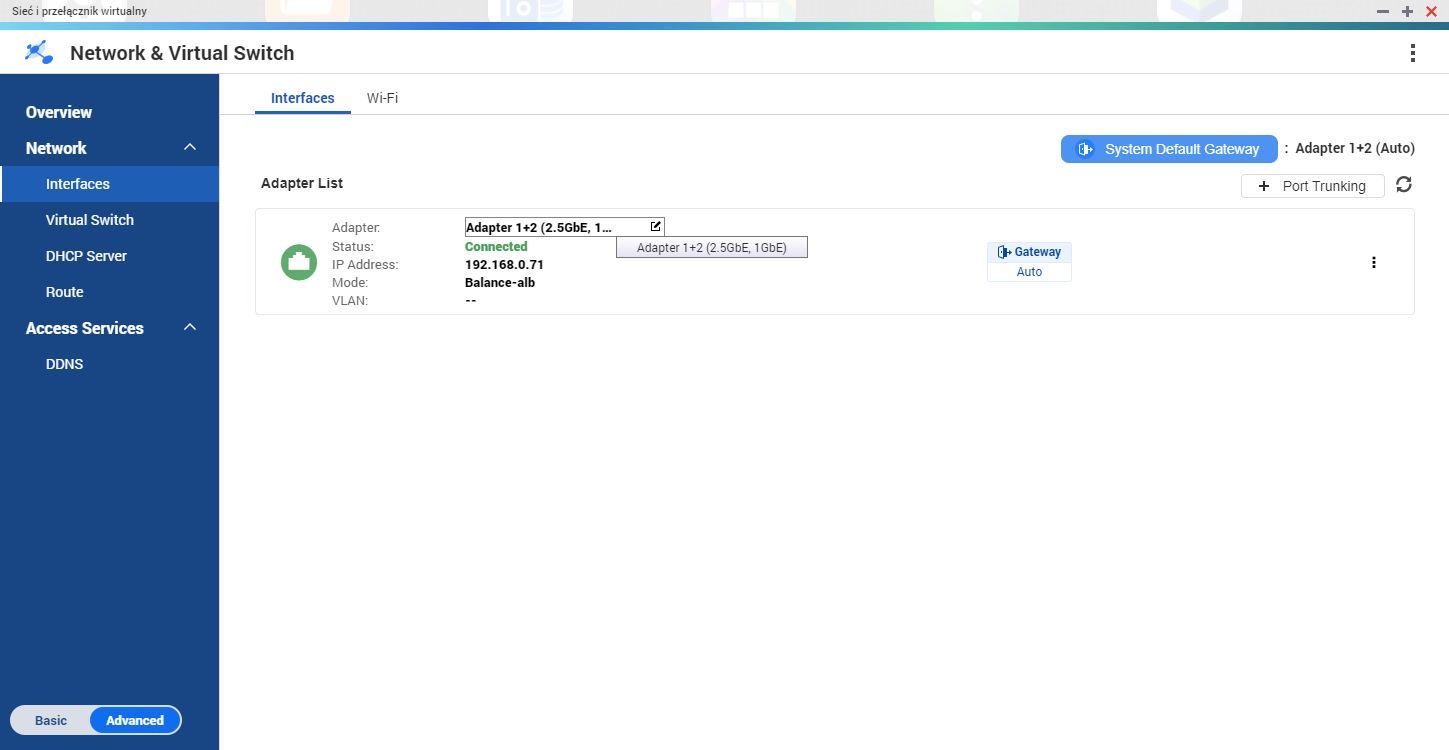Open the Wi-Fi tab
Viewport: 1449px width, 750px height.
coord(382,98)
